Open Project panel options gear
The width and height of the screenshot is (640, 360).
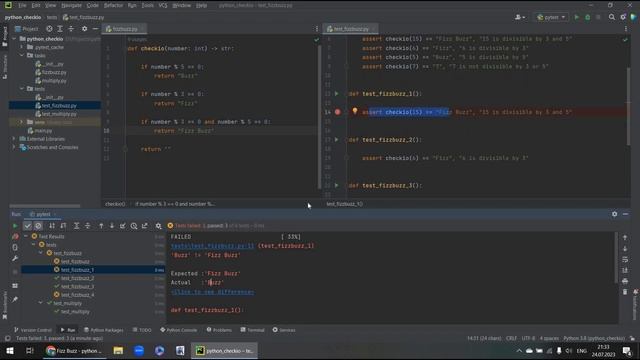point(84,29)
